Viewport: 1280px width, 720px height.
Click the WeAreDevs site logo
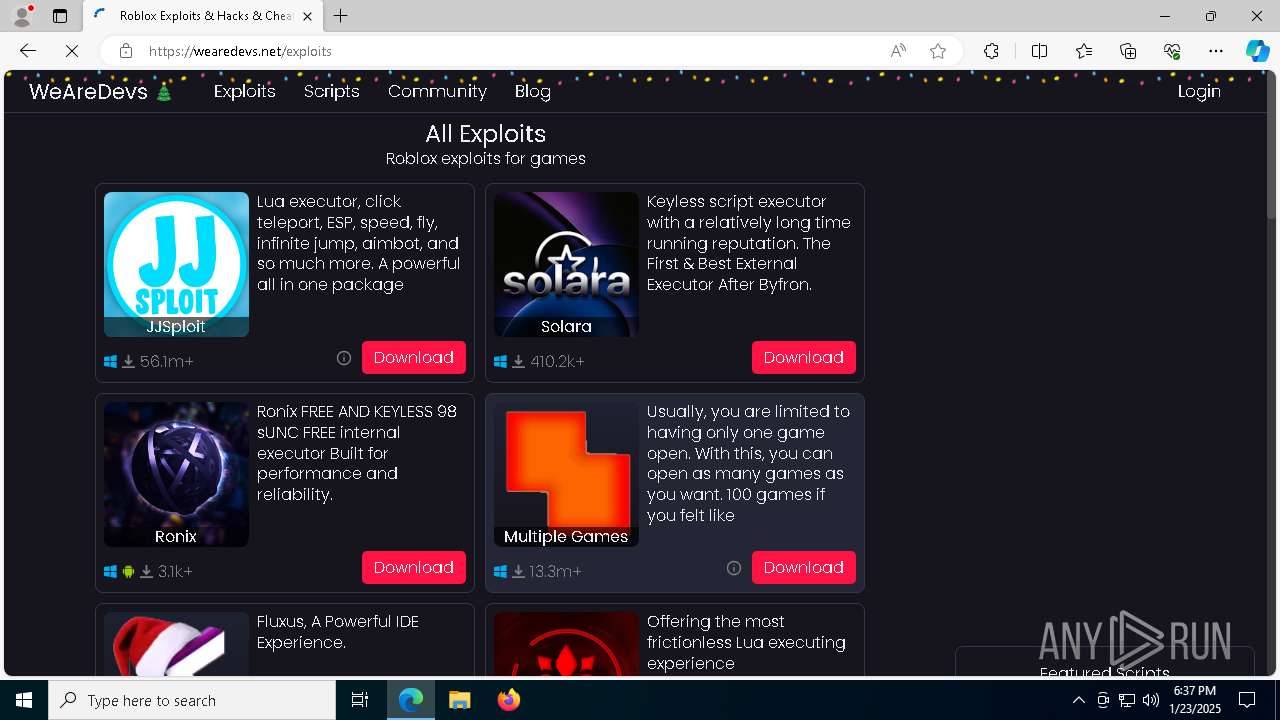101,92
